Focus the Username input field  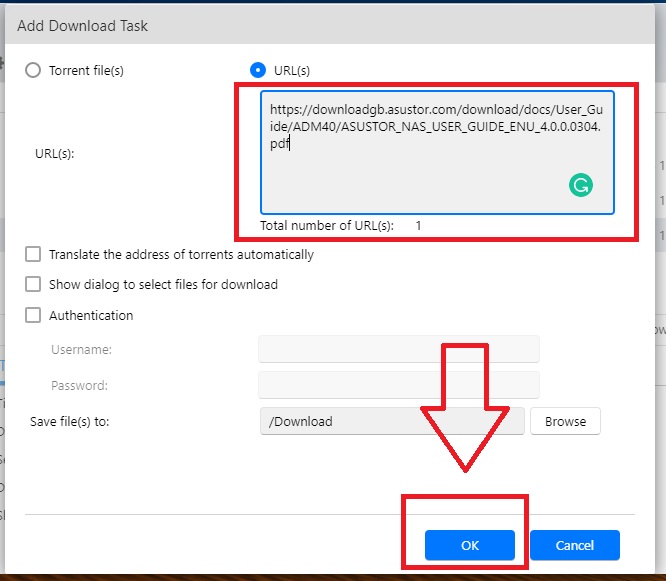tap(398, 349)
